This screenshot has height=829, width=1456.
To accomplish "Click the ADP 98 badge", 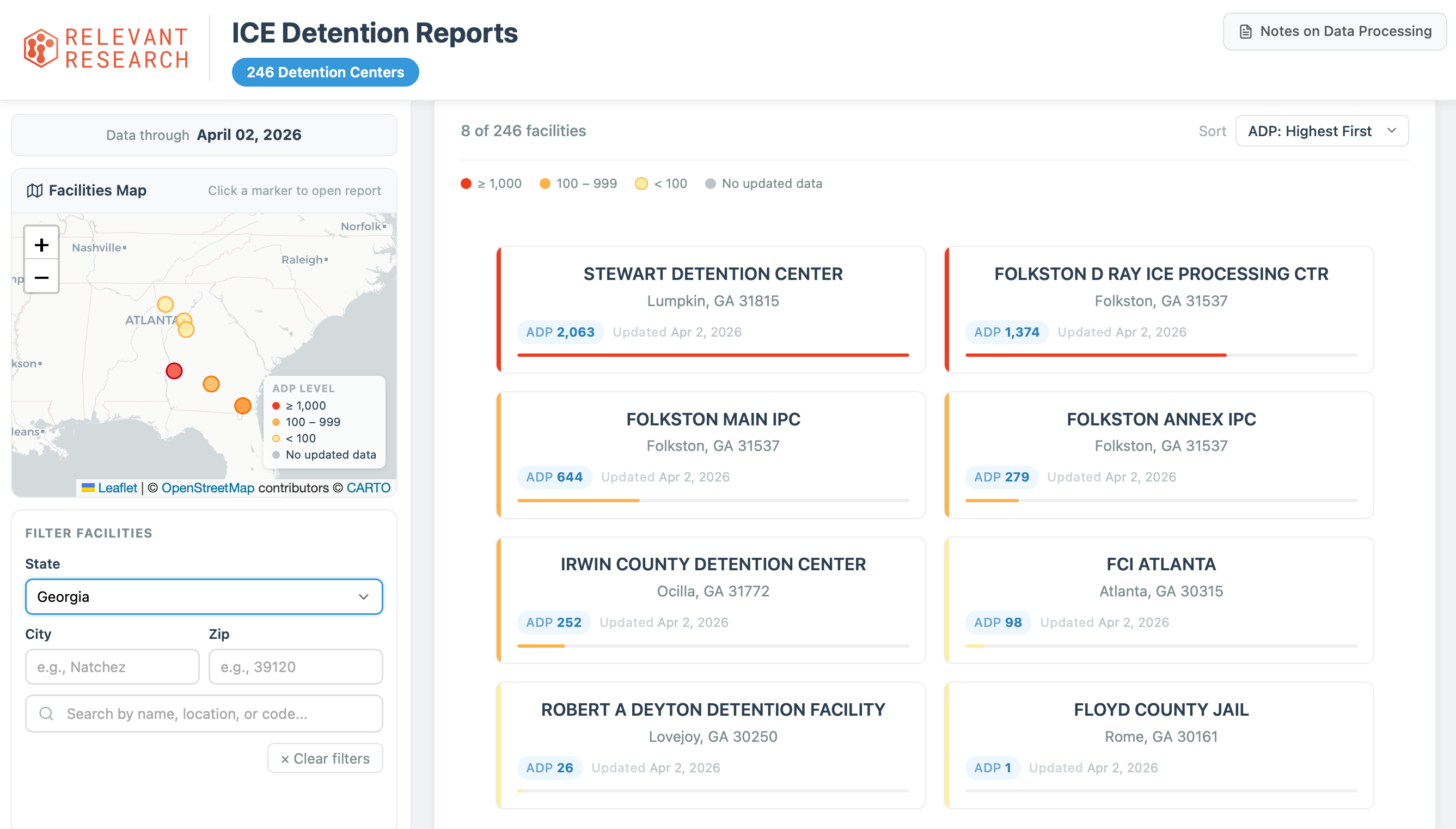I will click(x=998, y=623).
